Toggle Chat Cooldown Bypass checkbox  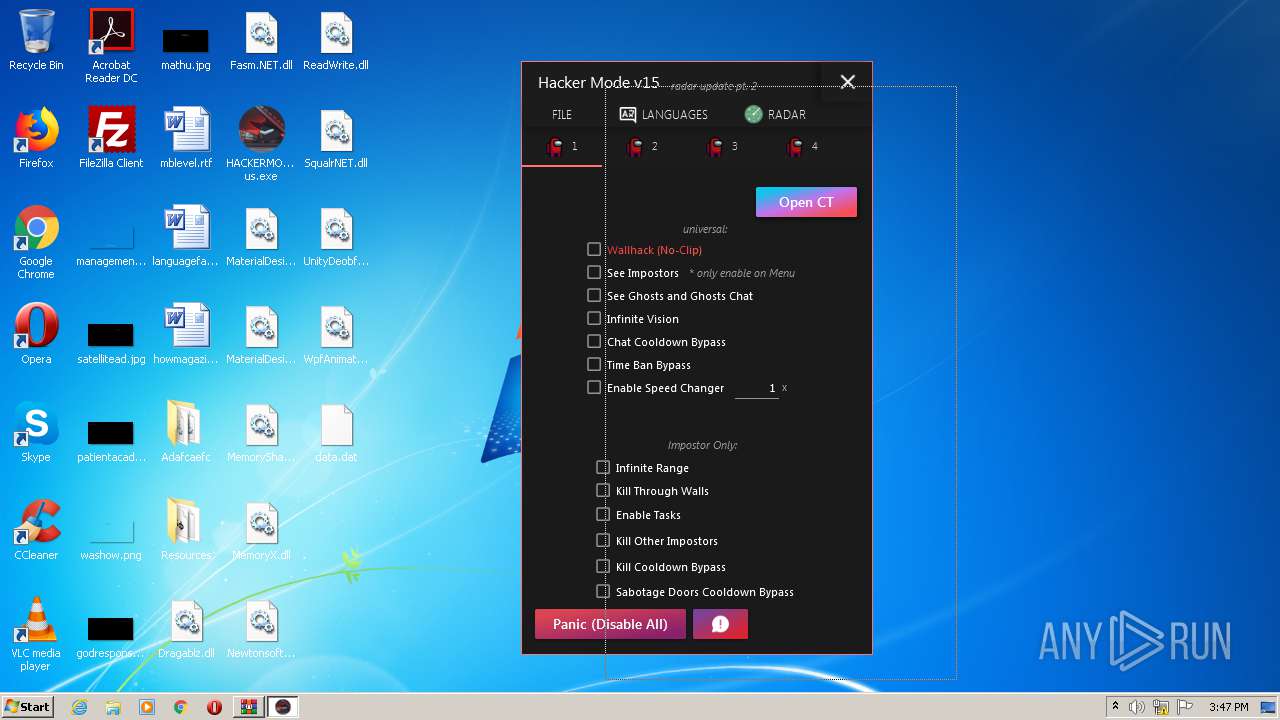594,341
